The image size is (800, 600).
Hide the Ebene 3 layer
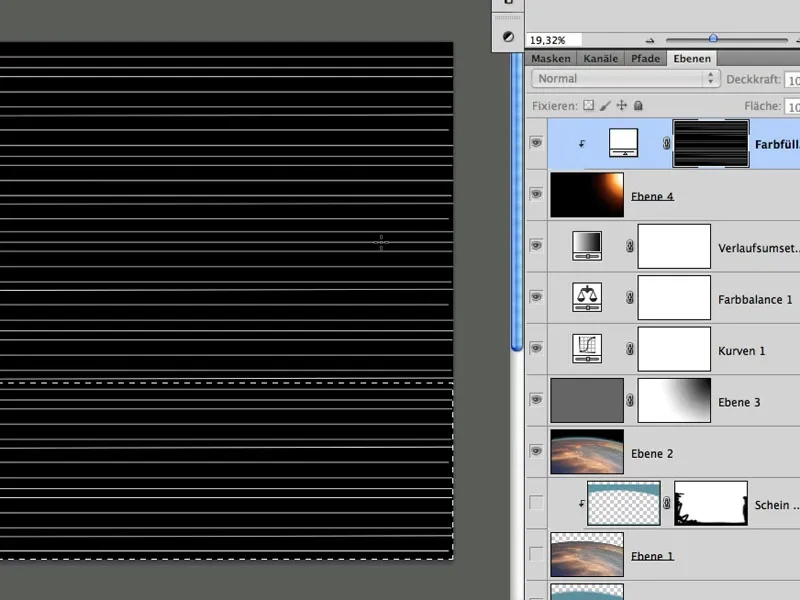coord(536,399)
